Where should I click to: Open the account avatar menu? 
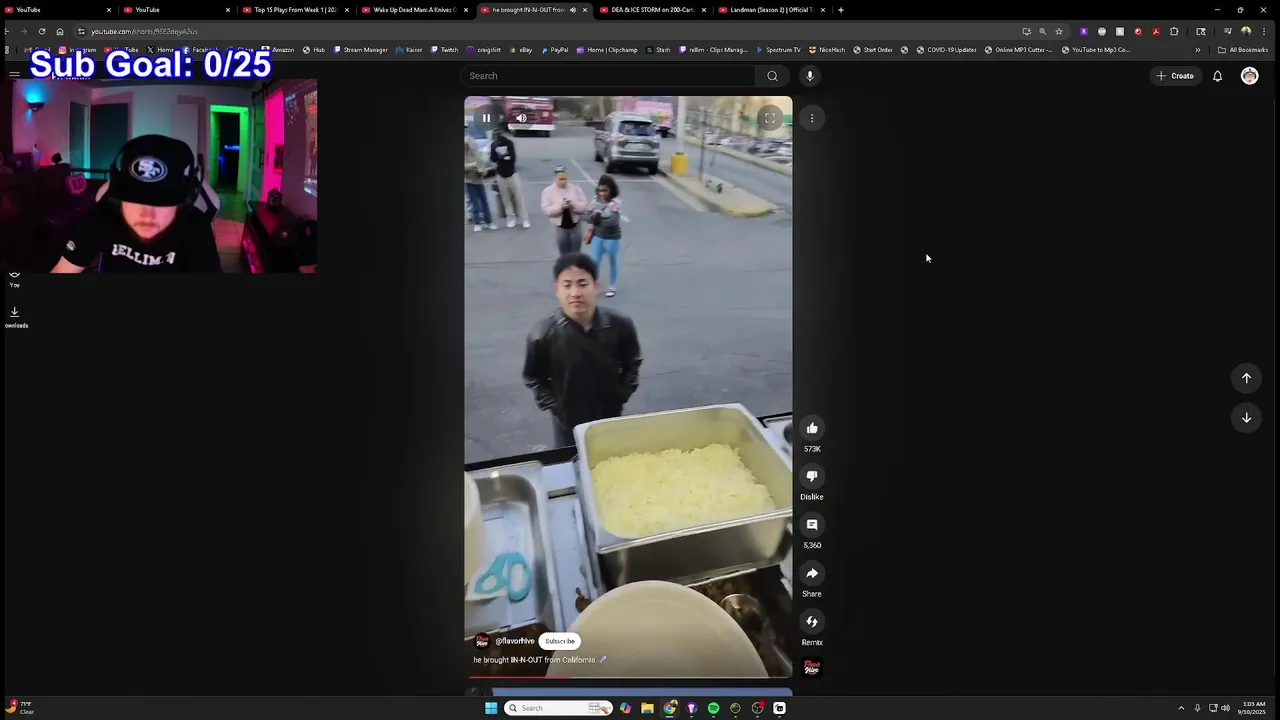pyautogui.click(x=1249, y=76)
